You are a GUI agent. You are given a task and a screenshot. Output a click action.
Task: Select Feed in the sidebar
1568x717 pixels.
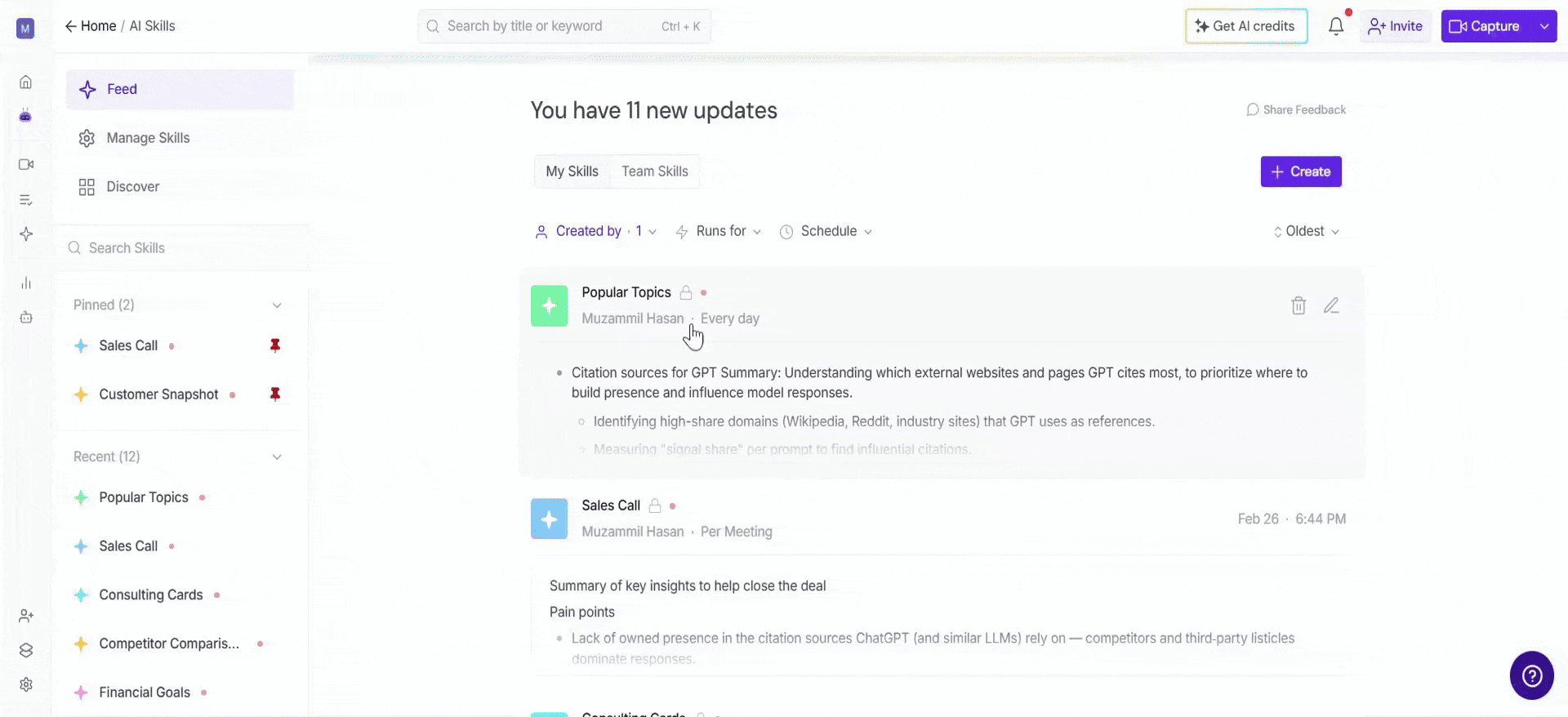point(180,90)
